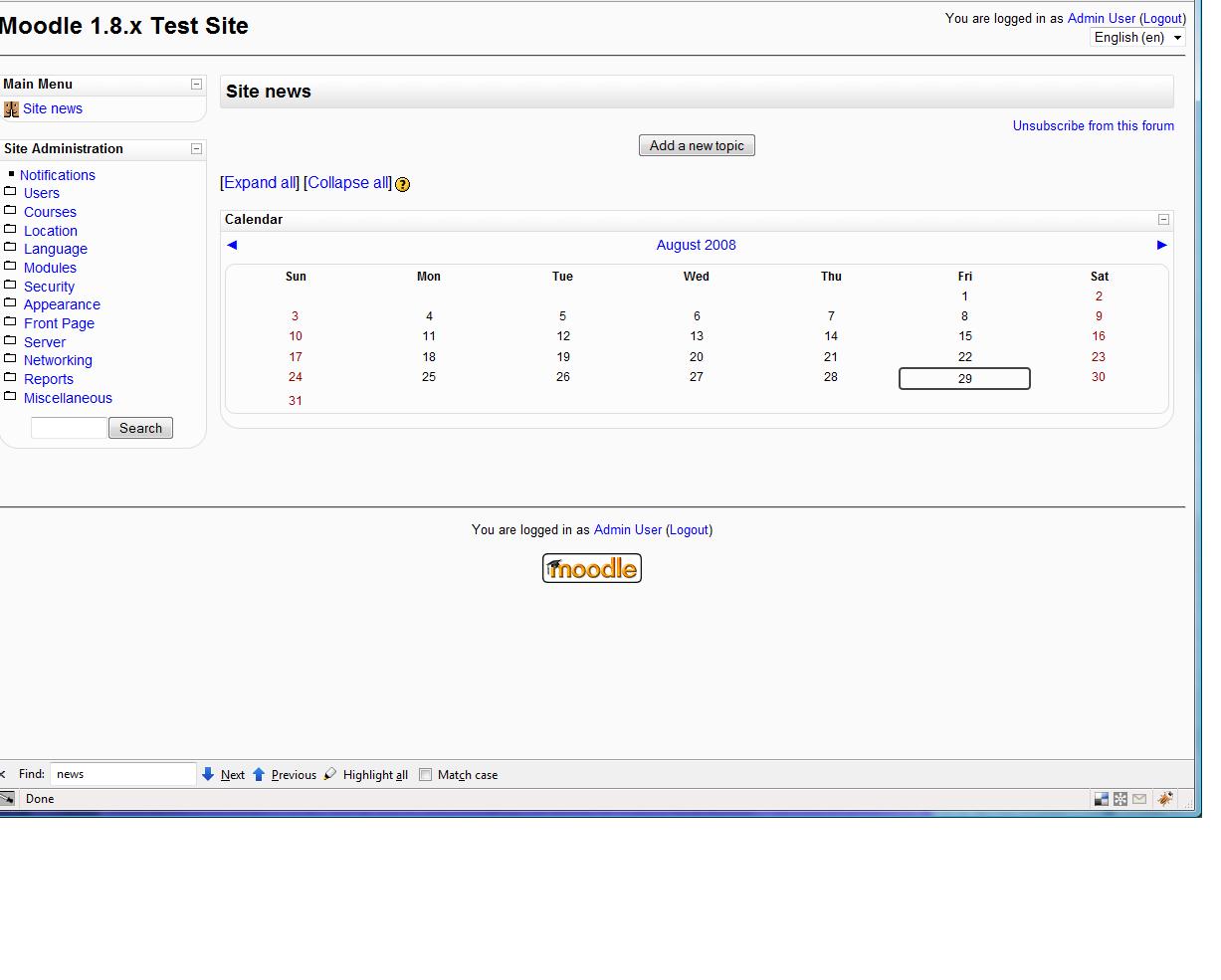Viewport: 1221px width, 980px height.
Task: Click the Find Previous arrow icon
Action: [x=259, y=774]
